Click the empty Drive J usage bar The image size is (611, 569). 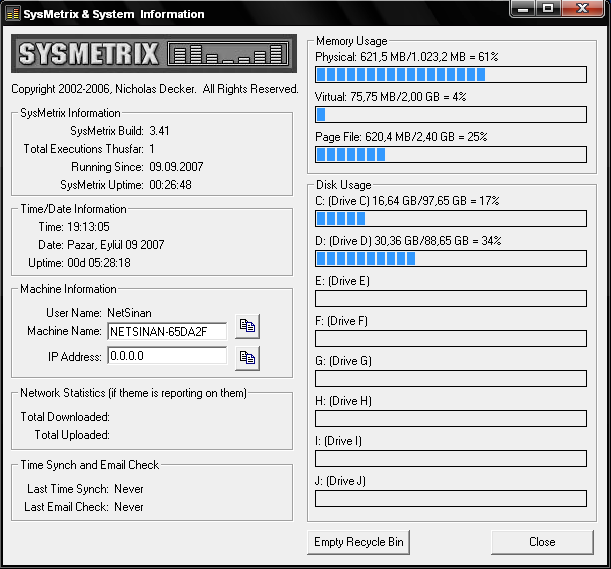pos(450,498)
